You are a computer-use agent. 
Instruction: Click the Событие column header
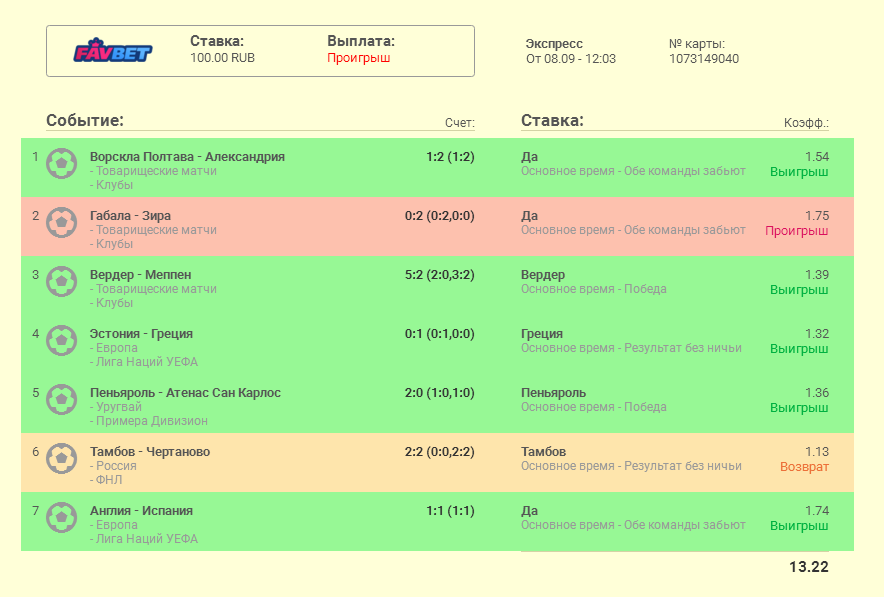pyautogui.click(x=85, y=121)
